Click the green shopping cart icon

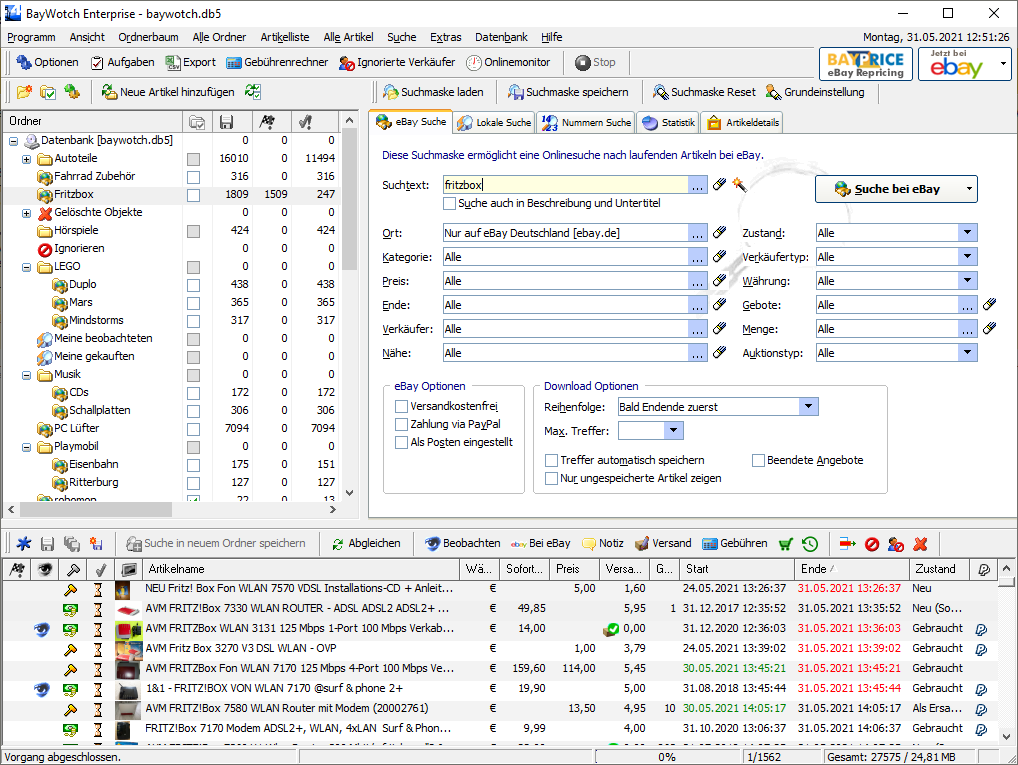tap(786, 544)
